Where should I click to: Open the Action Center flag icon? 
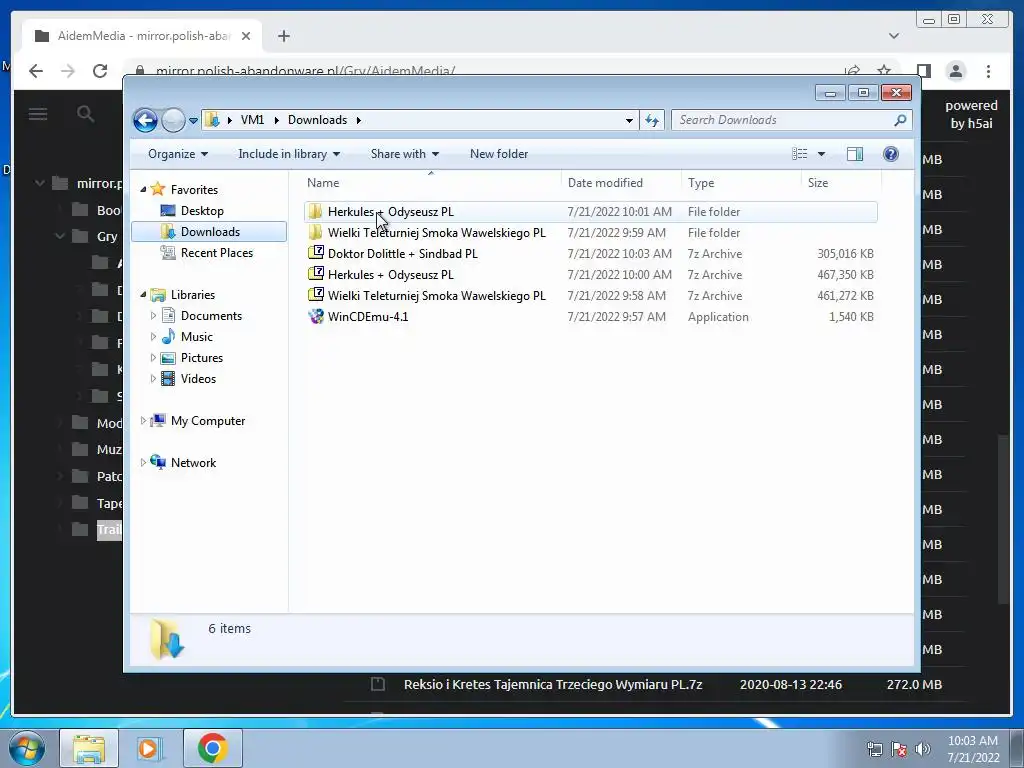pos(899,749)
